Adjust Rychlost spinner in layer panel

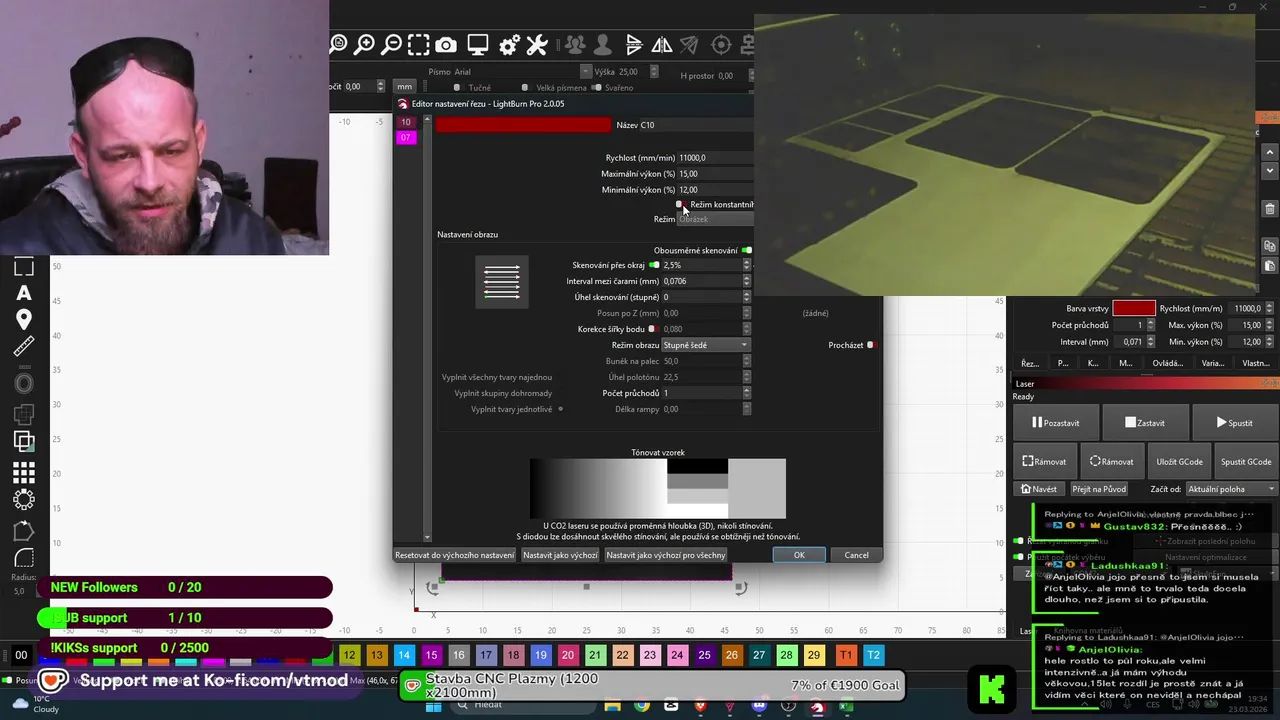point(1270,309)
